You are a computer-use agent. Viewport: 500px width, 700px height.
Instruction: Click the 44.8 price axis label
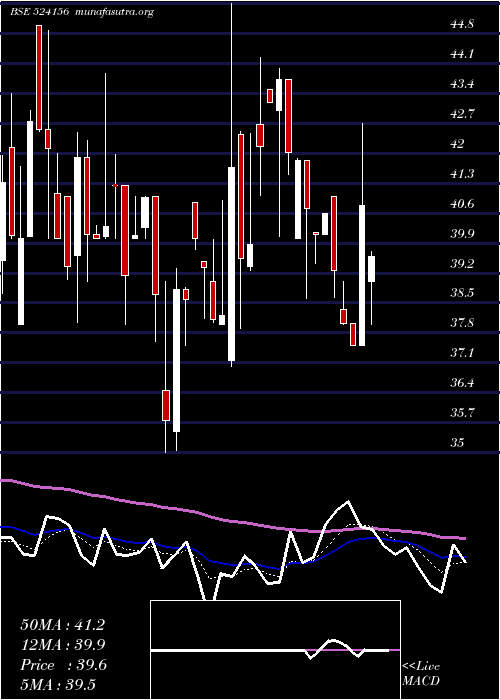click(x=462, y=25)
